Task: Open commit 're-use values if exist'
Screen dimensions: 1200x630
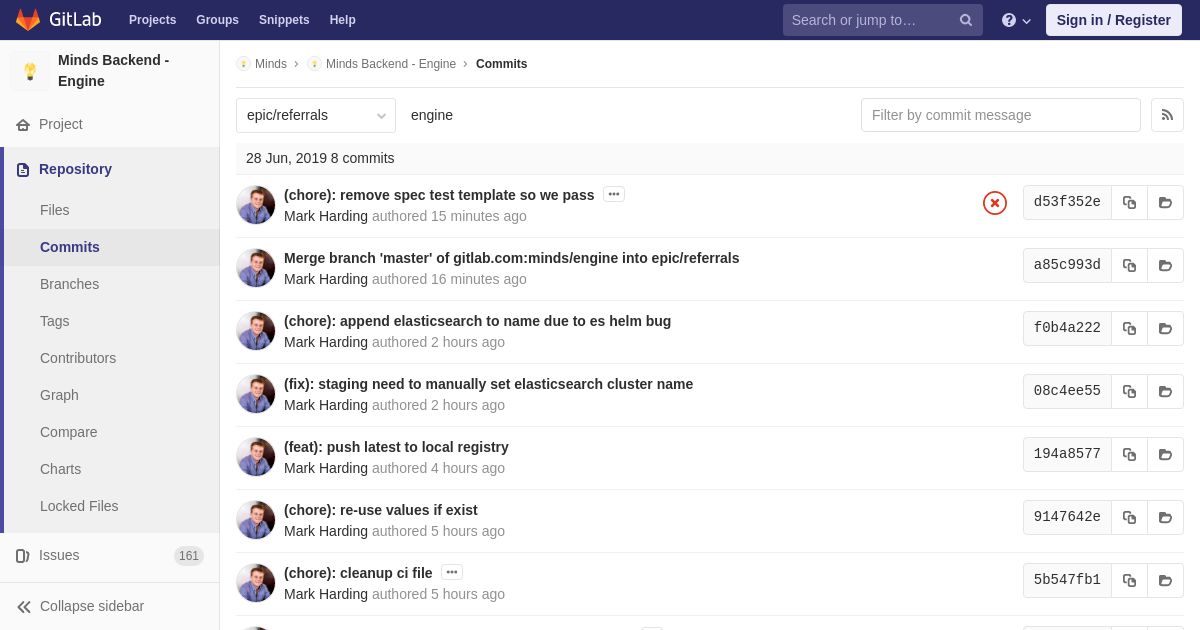Action: (x=381, y=510)
